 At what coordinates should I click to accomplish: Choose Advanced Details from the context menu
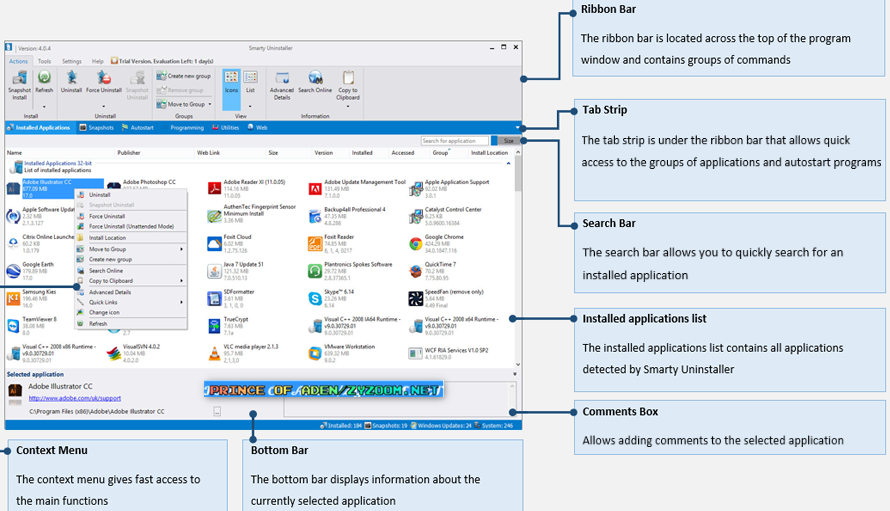131,292
